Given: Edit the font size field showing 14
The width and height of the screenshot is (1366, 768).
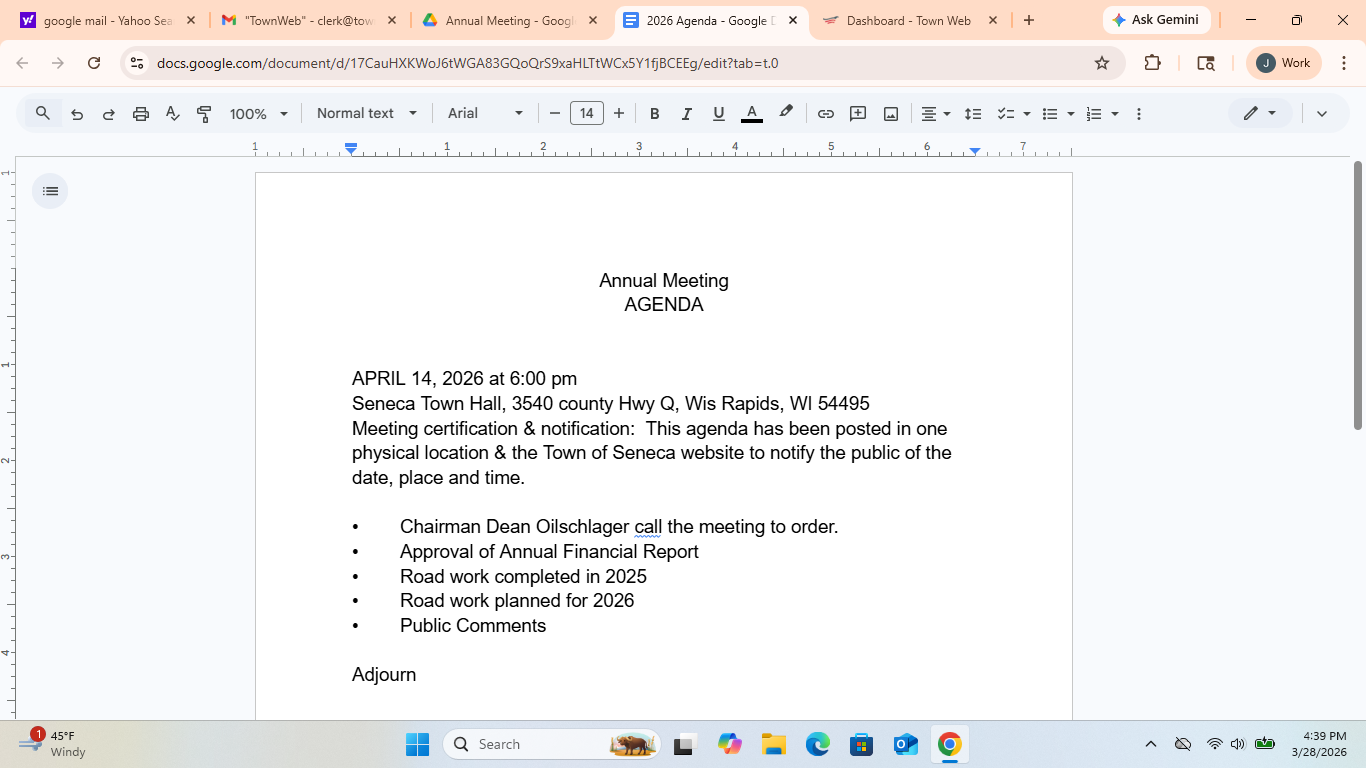Looking at the screenshot, I should click(x=587, y=114).
